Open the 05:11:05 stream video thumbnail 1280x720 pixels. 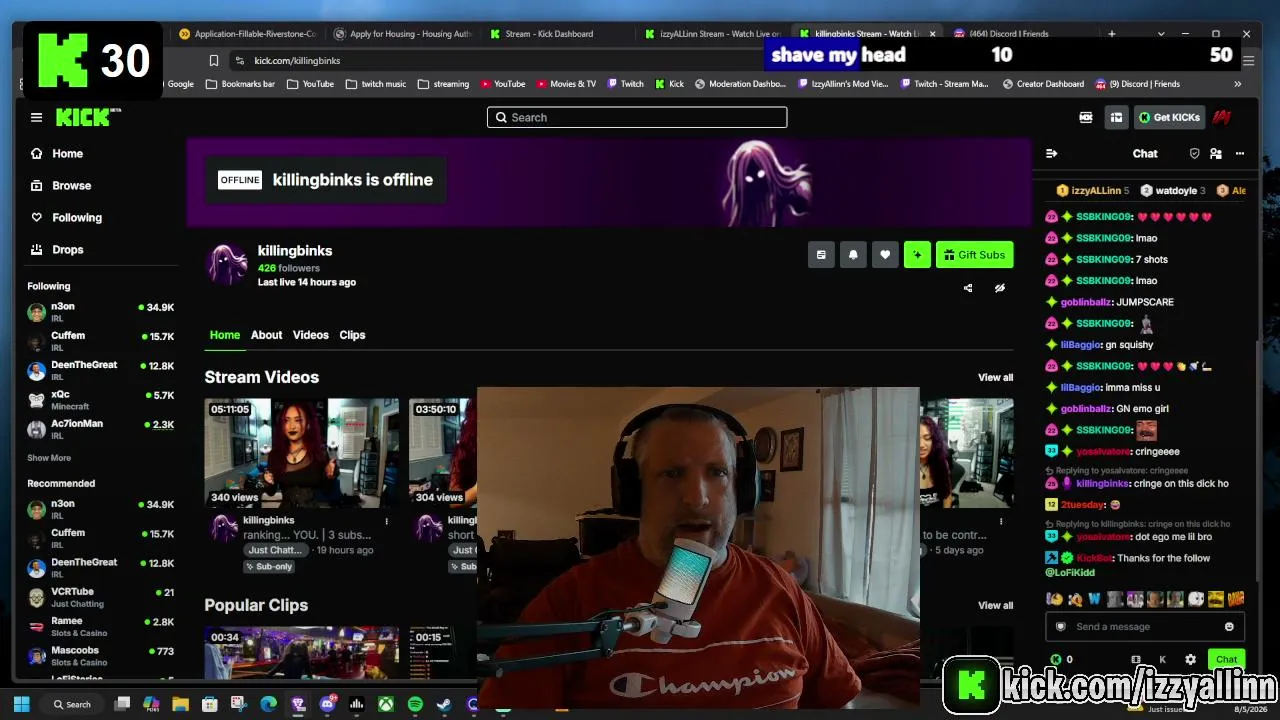pos(302,453)
